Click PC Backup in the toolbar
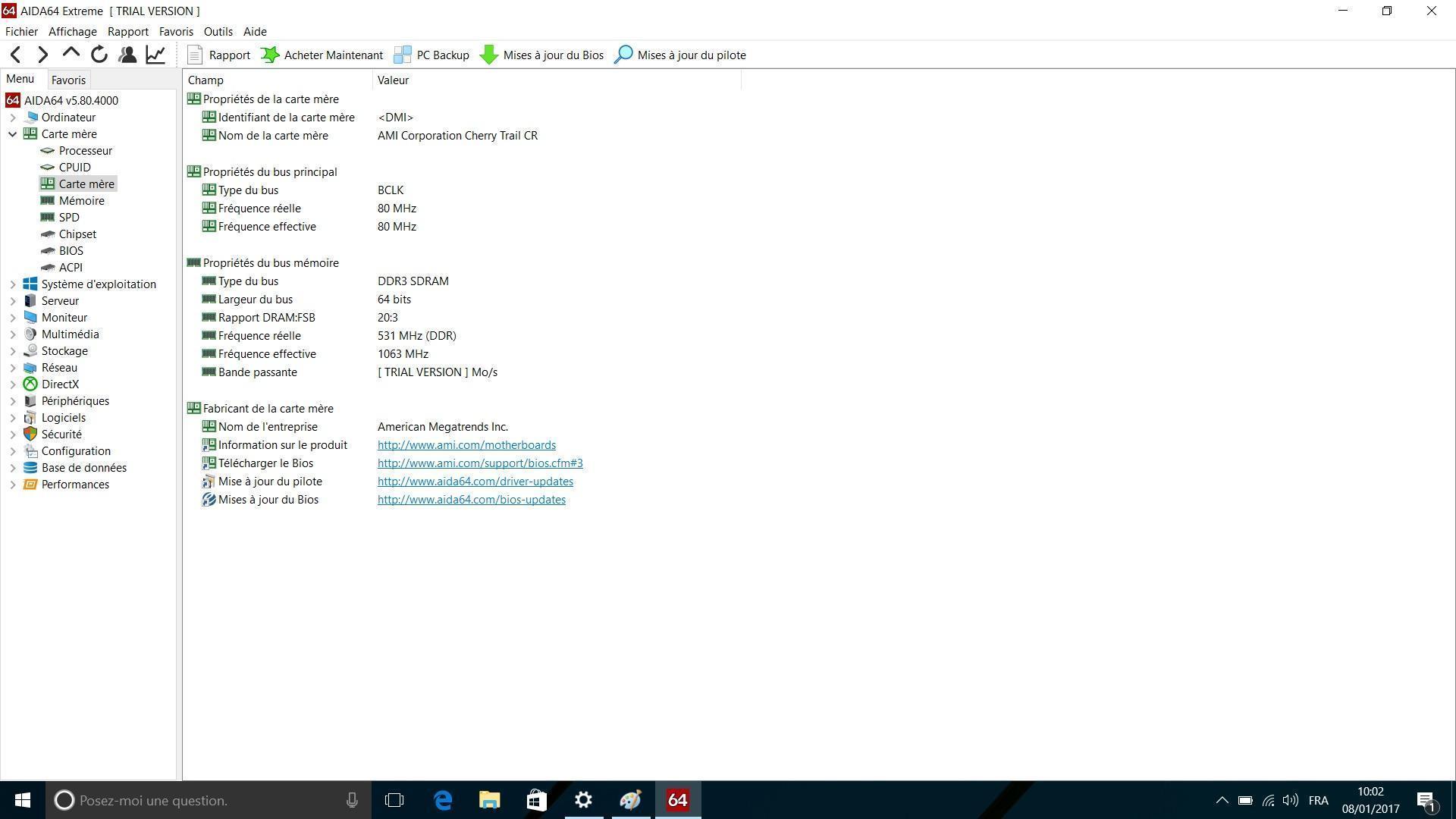The width and height of the screenshot is (1456, 819). click(431, 55)
